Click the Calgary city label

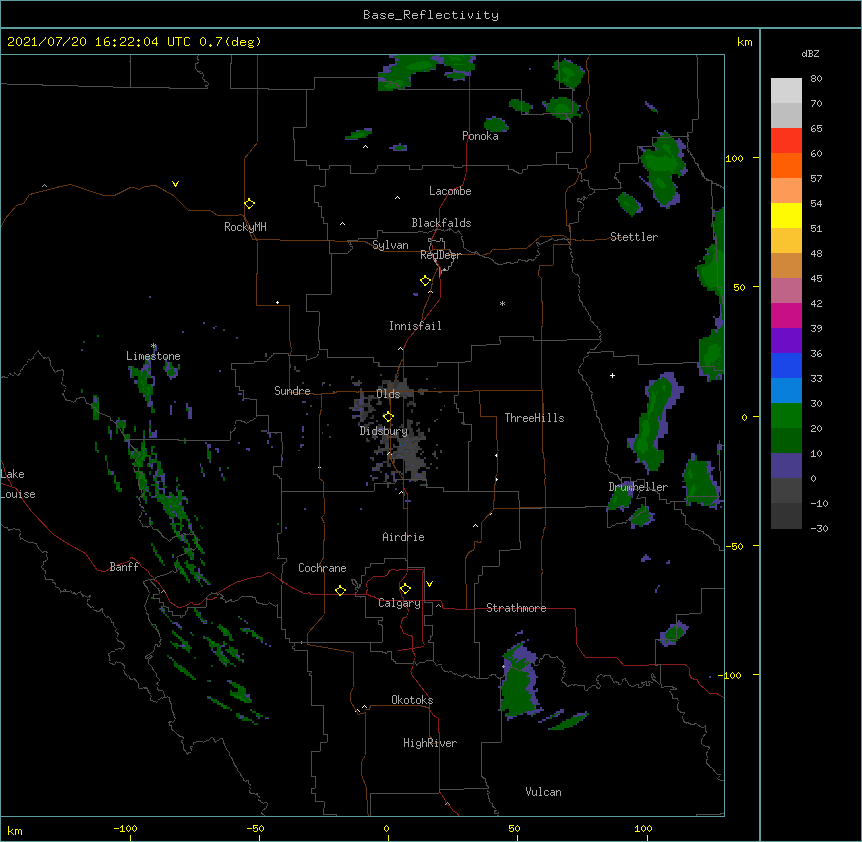point(400,603)
